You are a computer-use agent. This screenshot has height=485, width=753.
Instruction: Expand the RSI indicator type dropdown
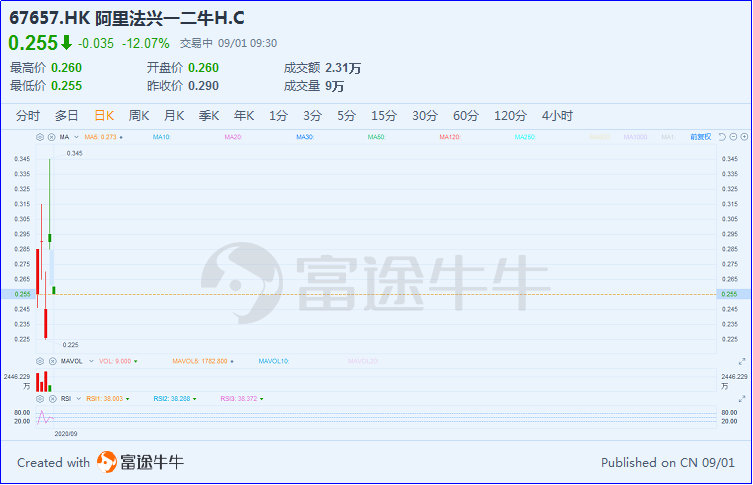78,399
